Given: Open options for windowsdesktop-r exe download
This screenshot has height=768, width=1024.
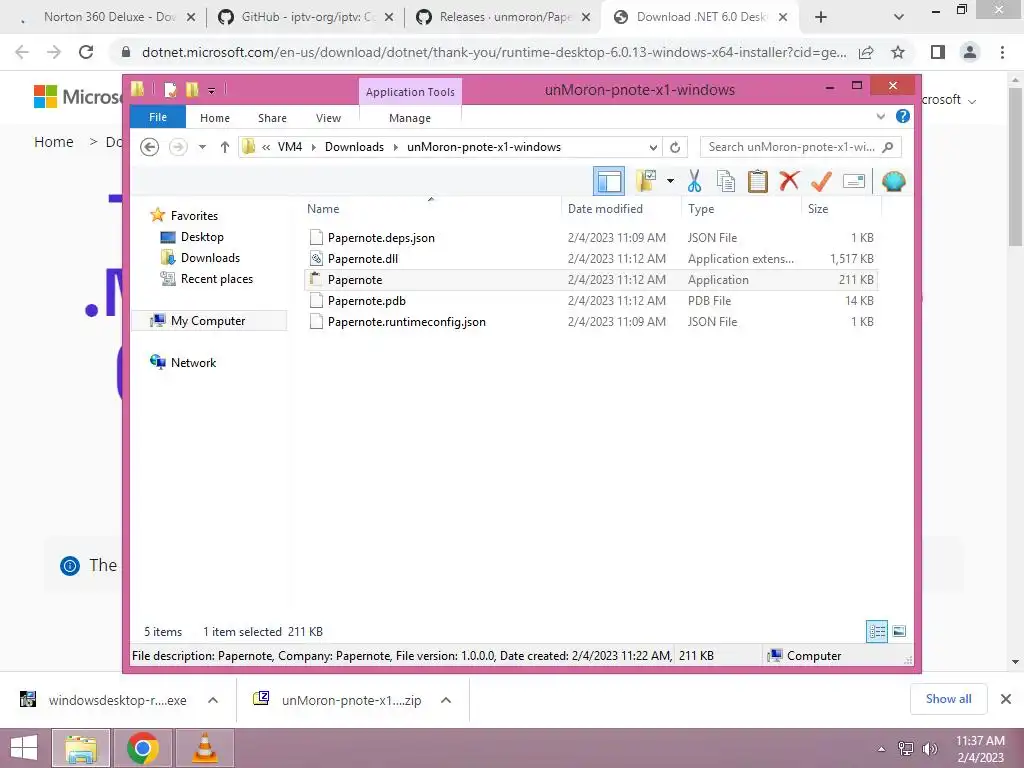Looking at the screenshot, I should tap(213, 700).
